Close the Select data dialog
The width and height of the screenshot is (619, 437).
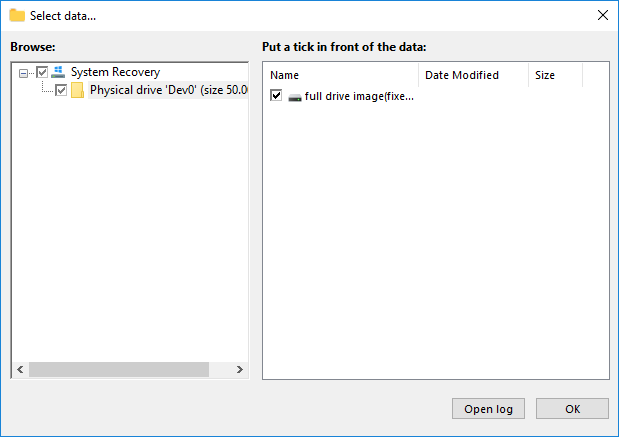[x=602, y=15]
